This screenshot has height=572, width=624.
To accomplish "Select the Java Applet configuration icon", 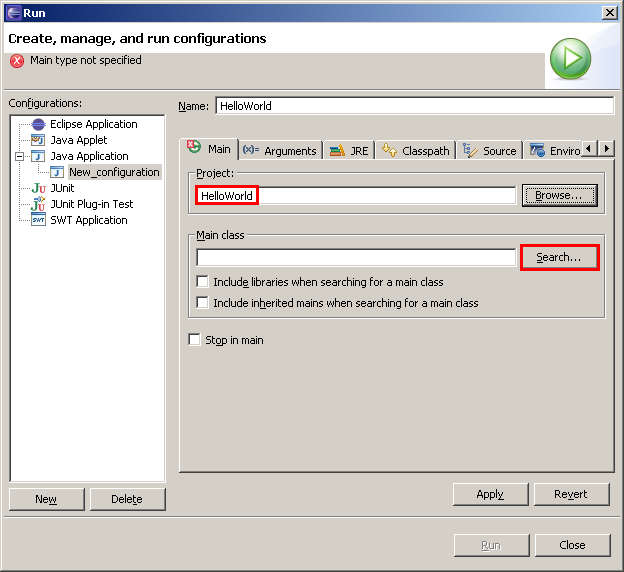I will point(38,140).
